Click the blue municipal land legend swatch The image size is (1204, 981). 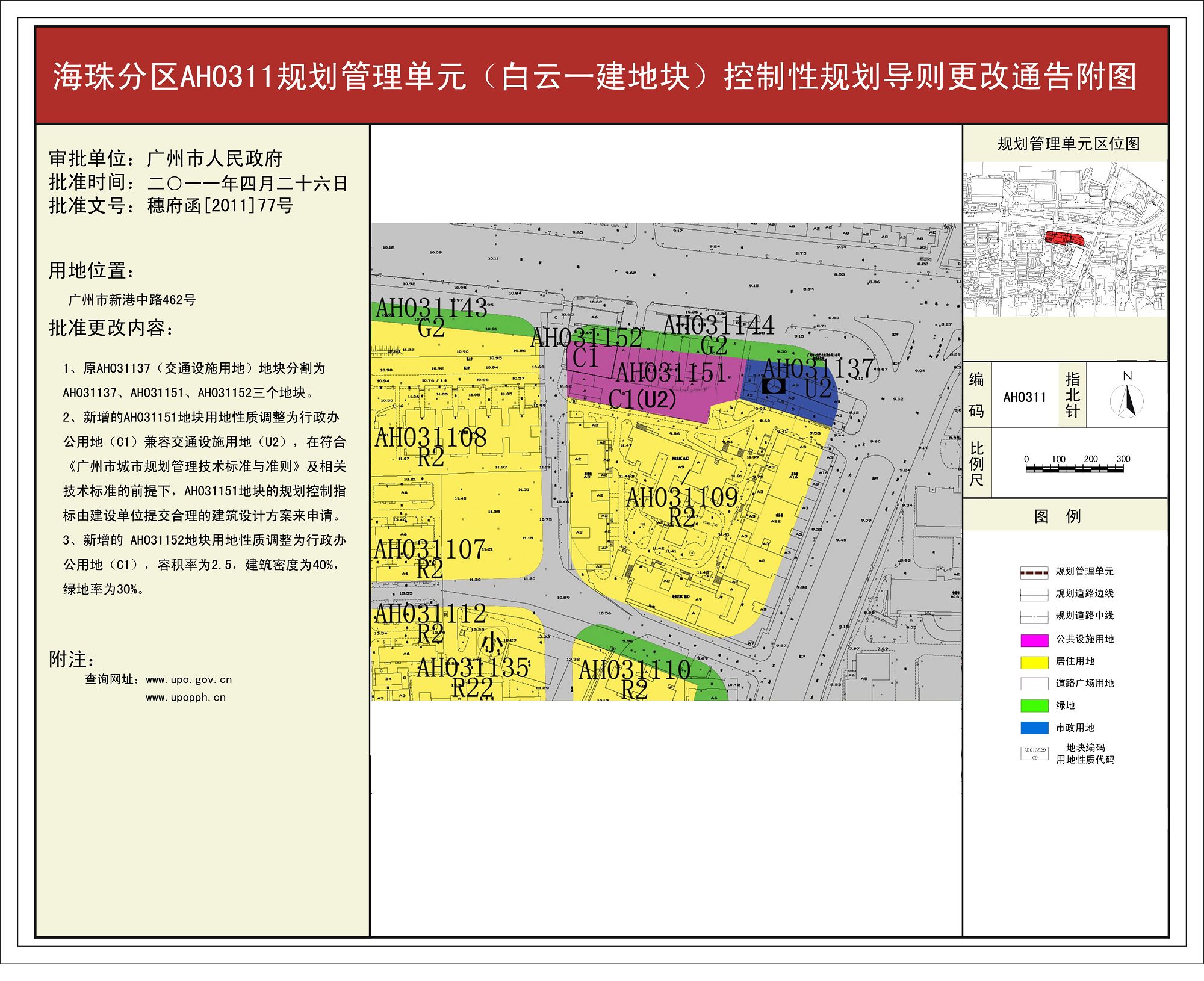pos(1034,728)
